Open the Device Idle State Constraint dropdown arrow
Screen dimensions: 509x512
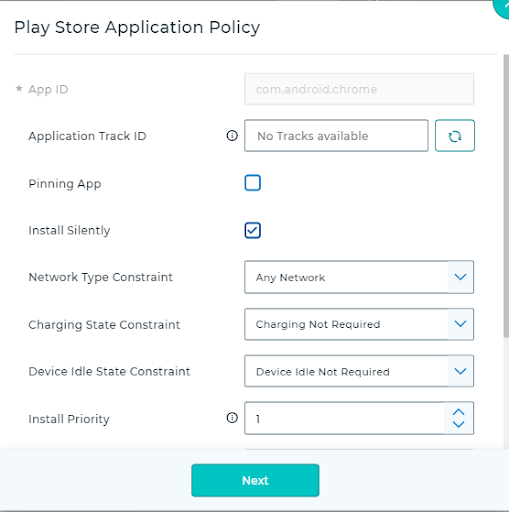click(460, 371)
